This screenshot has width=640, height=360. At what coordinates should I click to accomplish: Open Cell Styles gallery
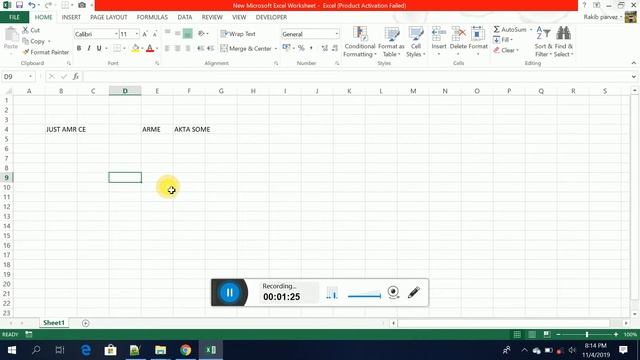(x=416, y=42)
